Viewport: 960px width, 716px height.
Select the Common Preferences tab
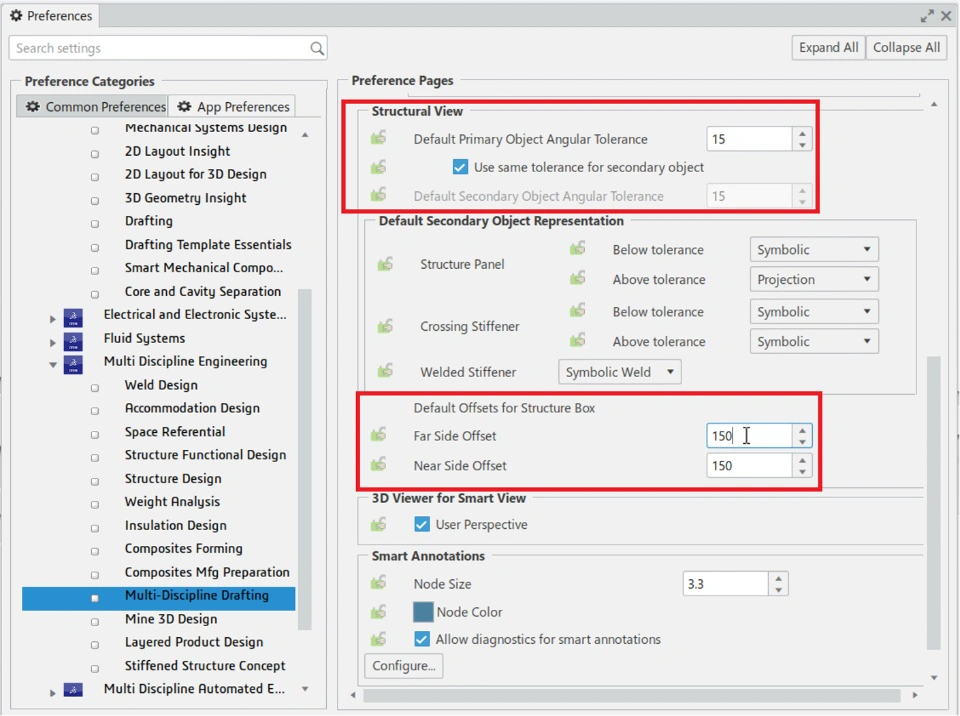point(96,107)
